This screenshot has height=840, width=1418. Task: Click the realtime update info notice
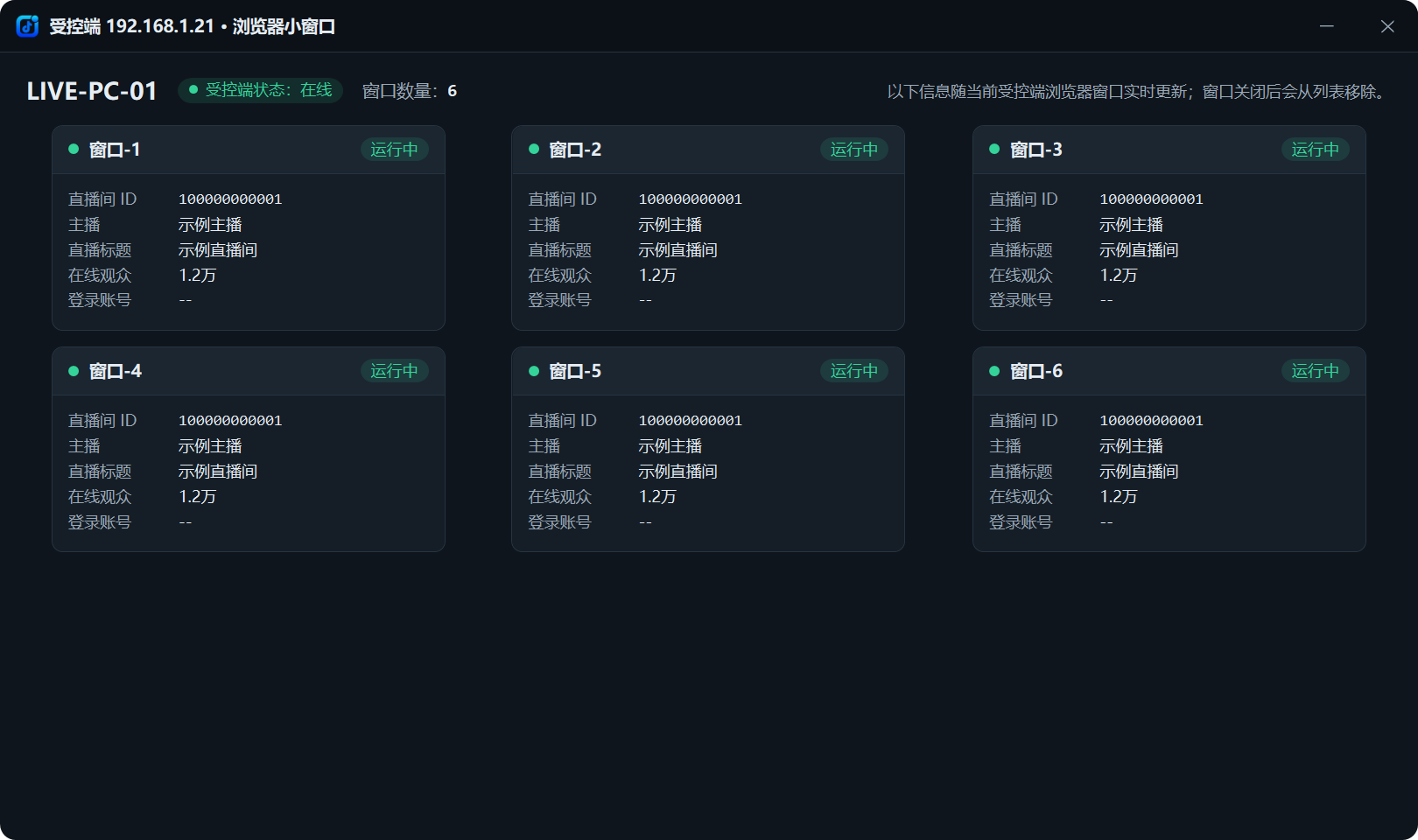coord(1139,92)
